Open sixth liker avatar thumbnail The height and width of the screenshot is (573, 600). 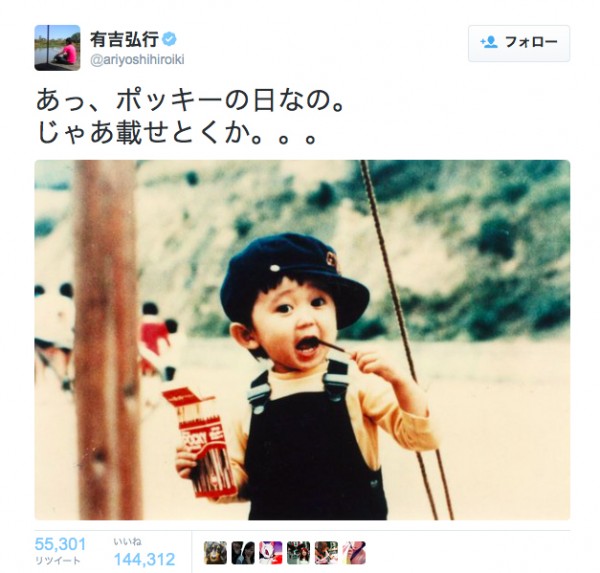click(354, 553)
